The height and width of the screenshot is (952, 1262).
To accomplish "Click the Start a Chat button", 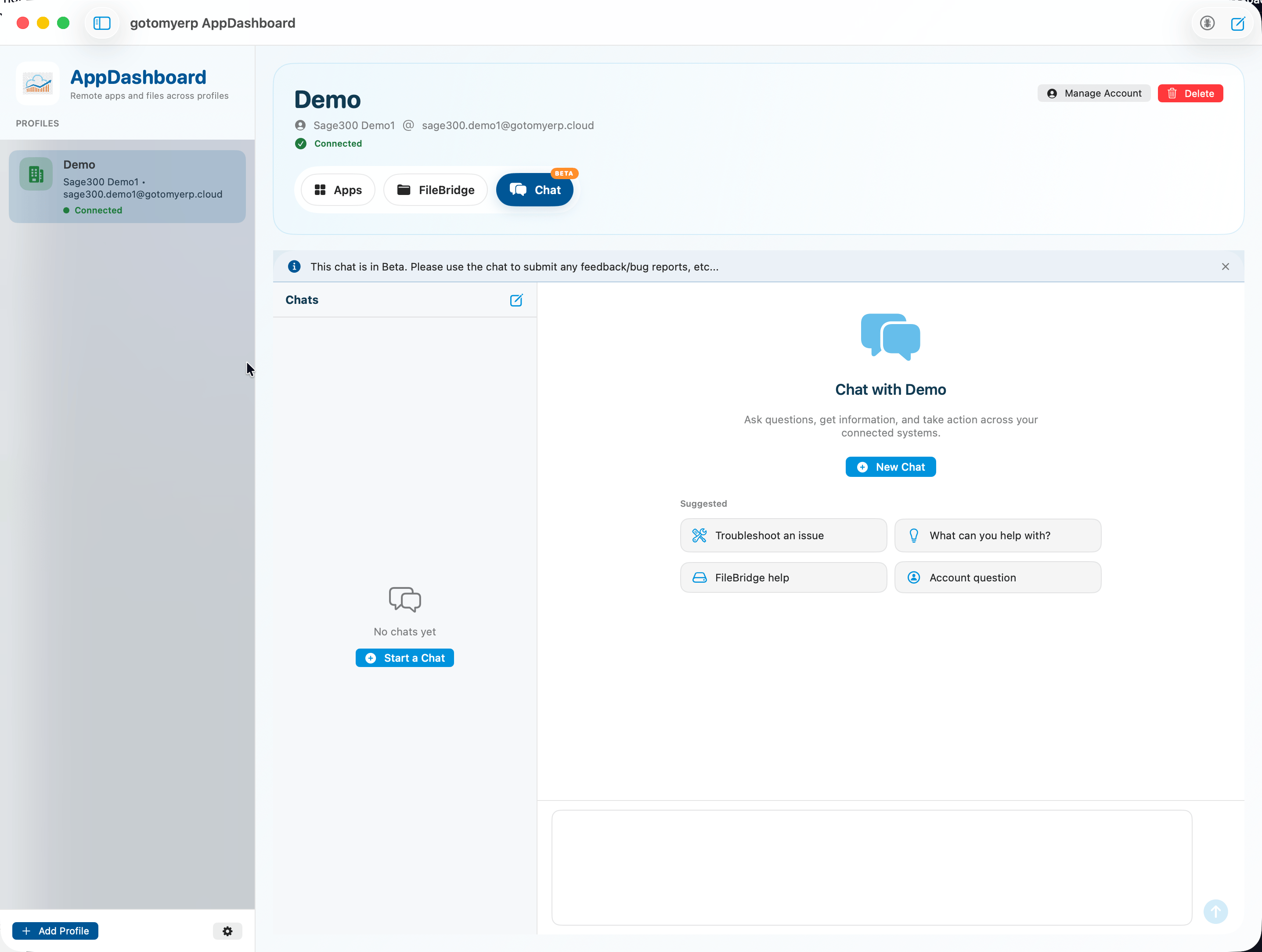I will point(405,658).
